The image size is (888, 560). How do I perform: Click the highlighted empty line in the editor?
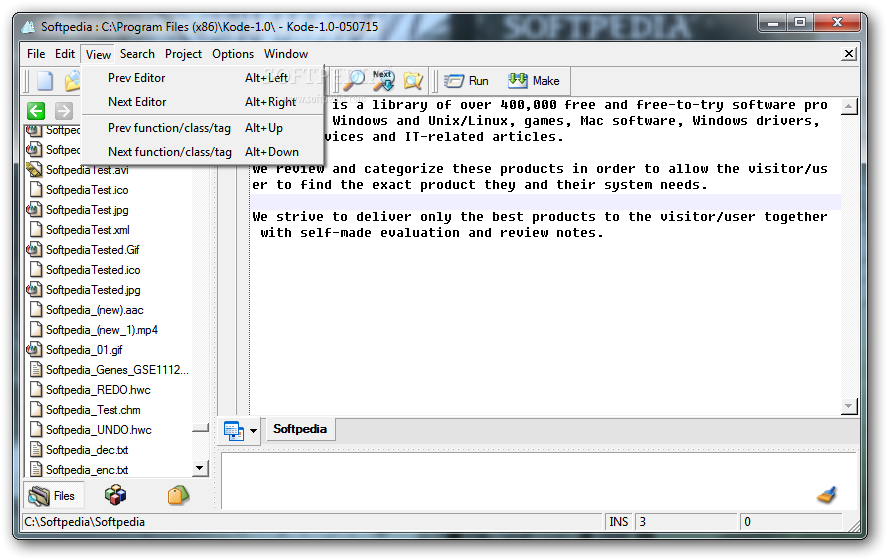(546, 202)
